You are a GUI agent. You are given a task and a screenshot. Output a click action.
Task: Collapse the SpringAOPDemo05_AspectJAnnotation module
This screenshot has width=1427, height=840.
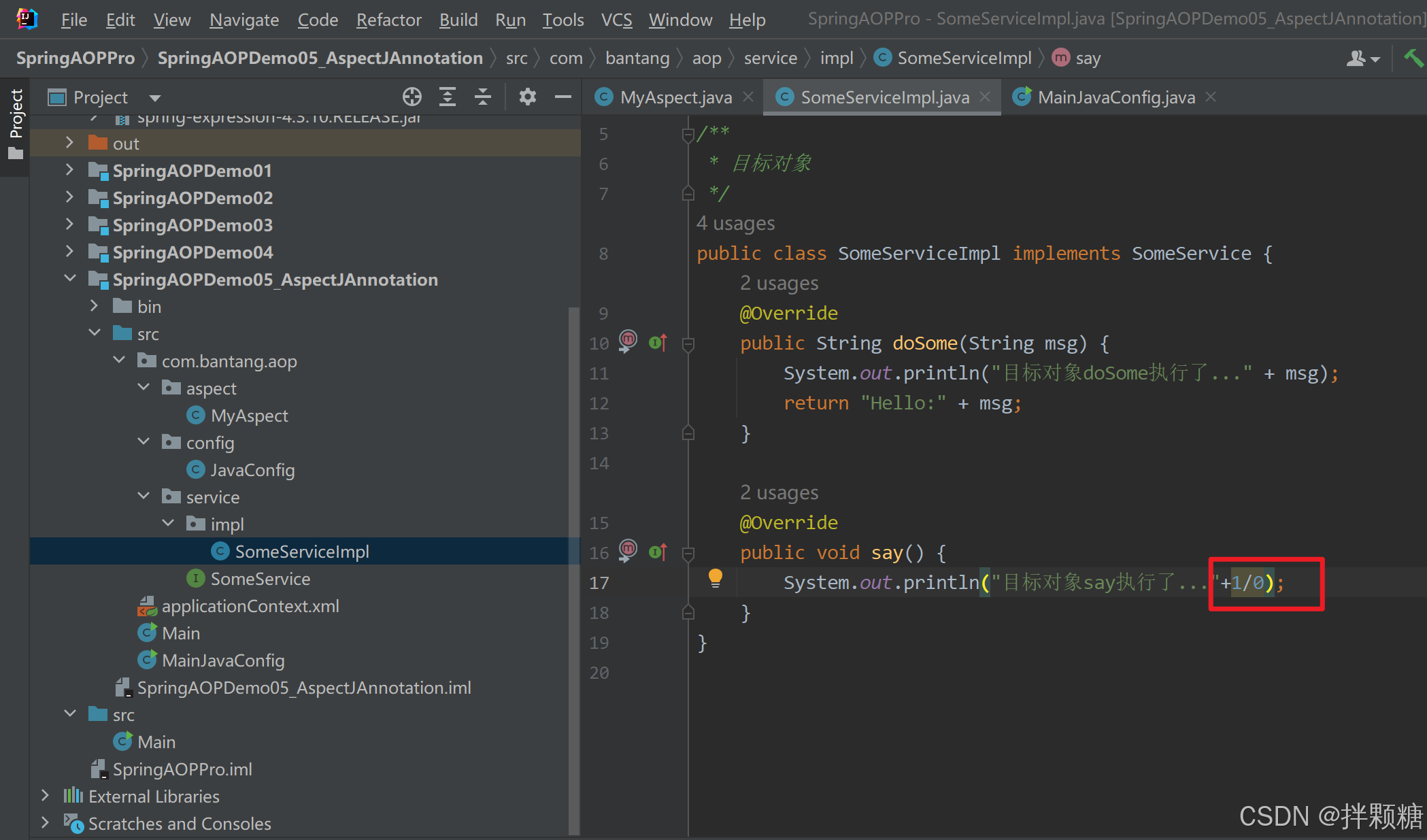click(x=69, y=279)
